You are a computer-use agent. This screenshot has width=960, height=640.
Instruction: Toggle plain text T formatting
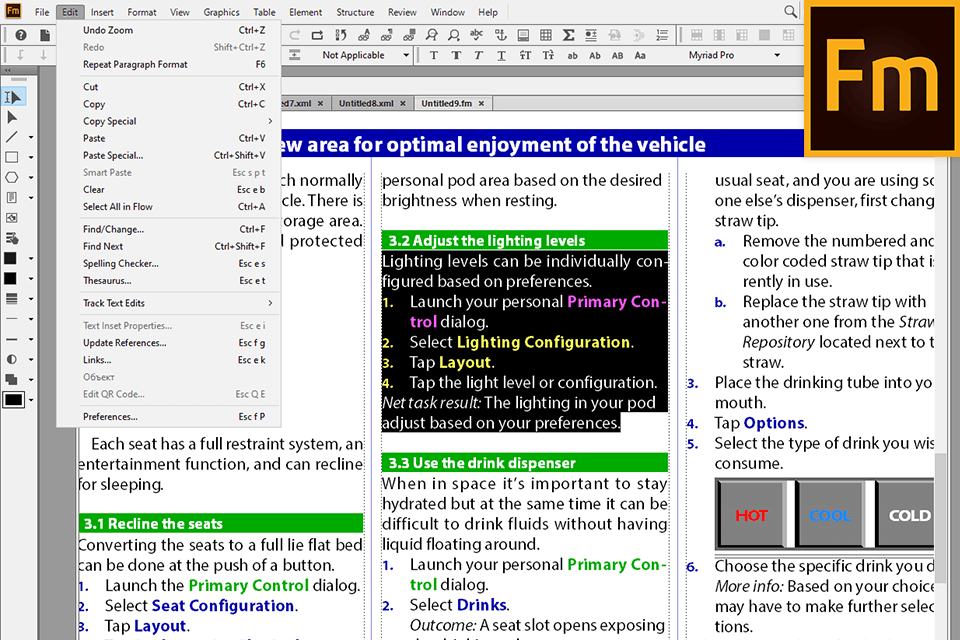tap(433, 55)
